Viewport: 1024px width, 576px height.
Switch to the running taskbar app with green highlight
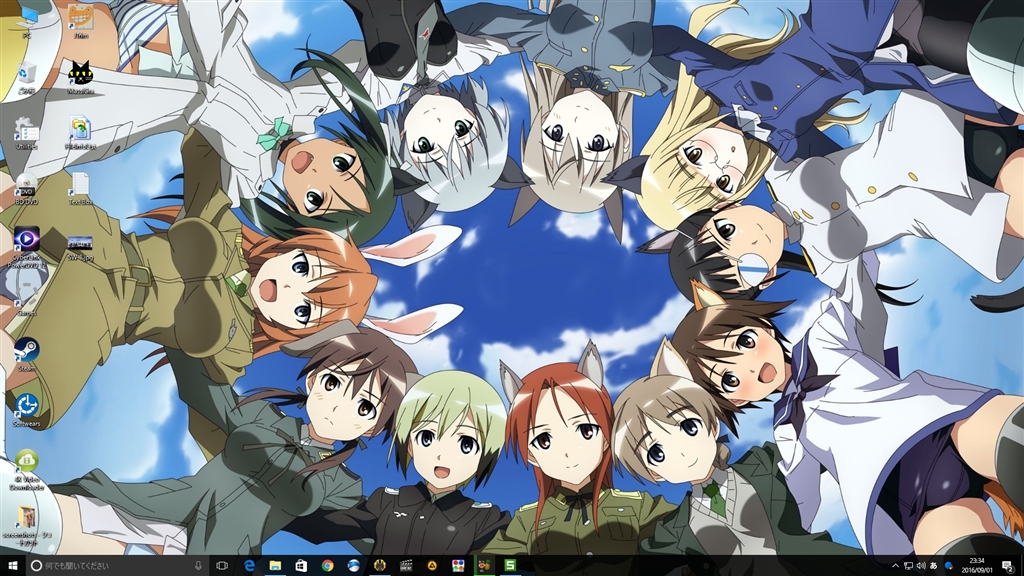484,566
